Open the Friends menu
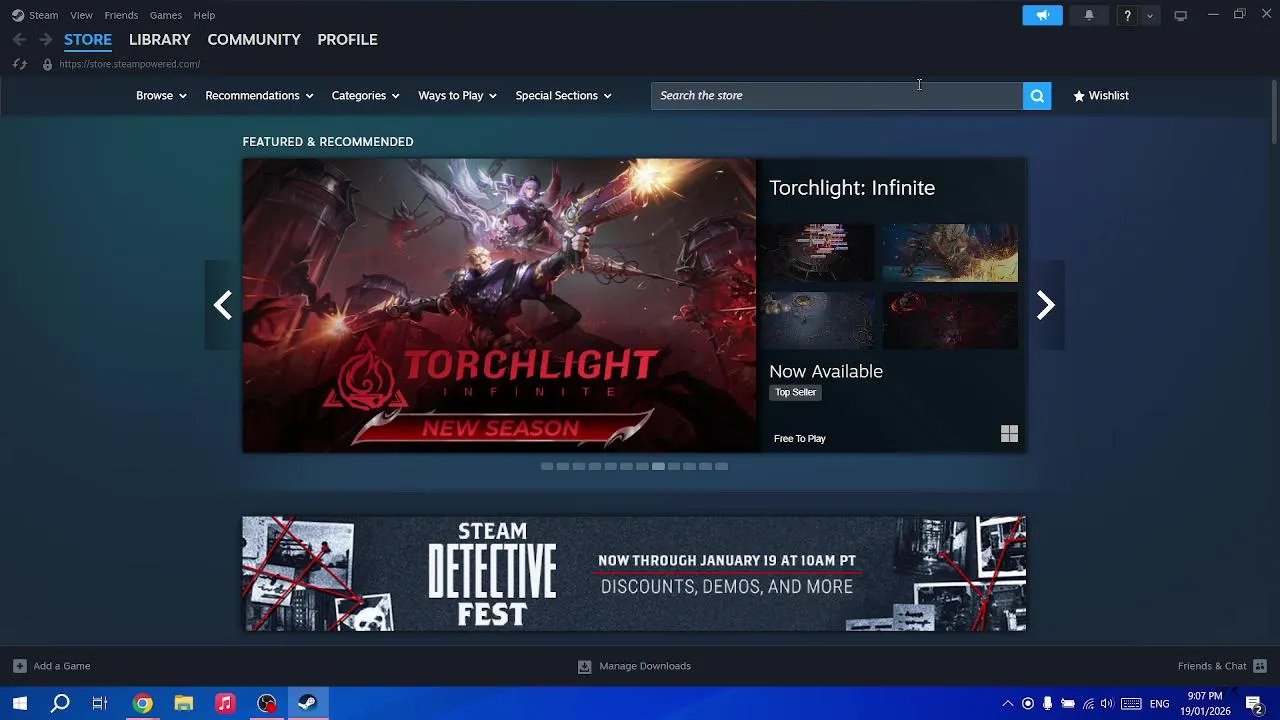This screenshot has height=720, width=1280. point(121,15)
